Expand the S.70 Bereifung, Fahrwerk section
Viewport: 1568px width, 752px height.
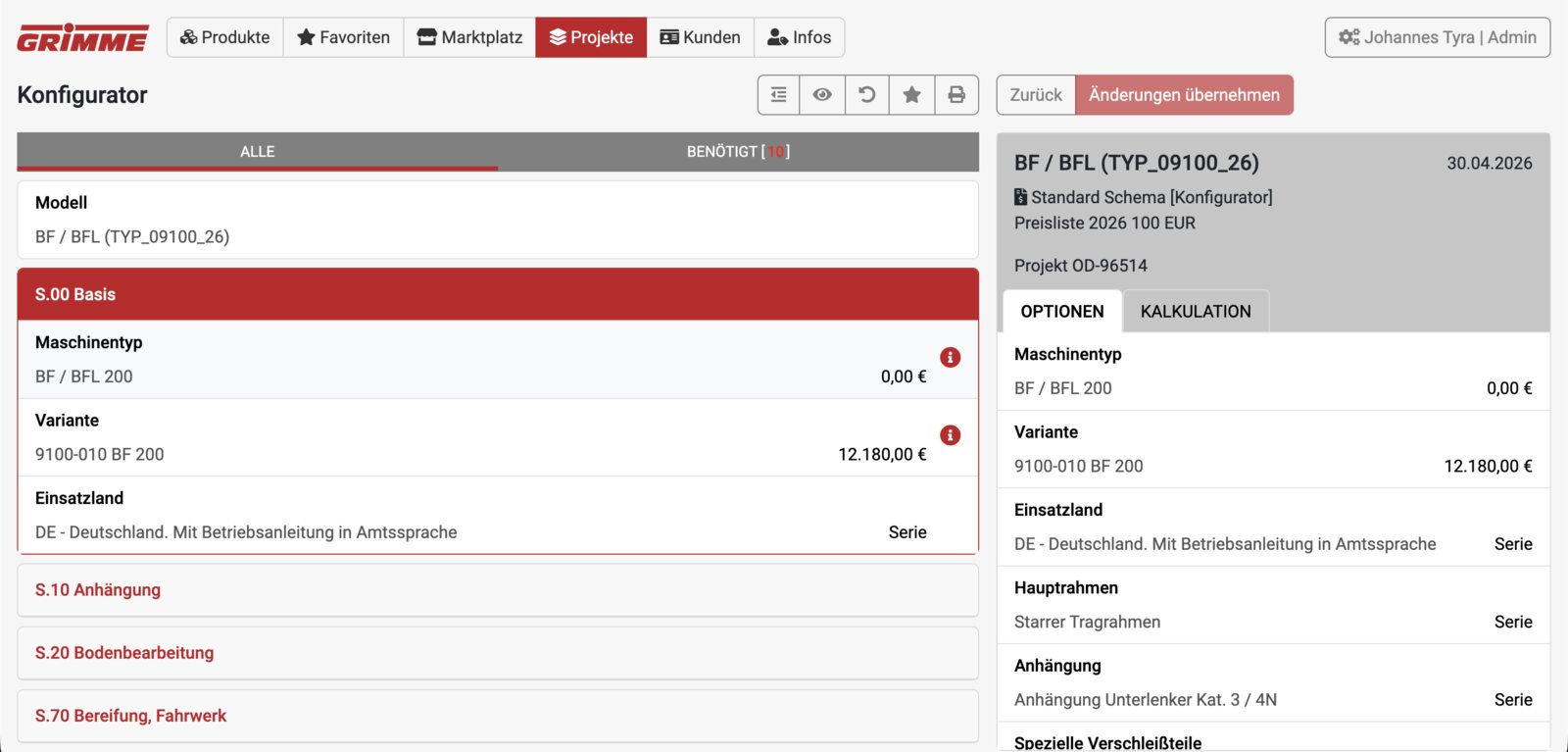point(498,716)
